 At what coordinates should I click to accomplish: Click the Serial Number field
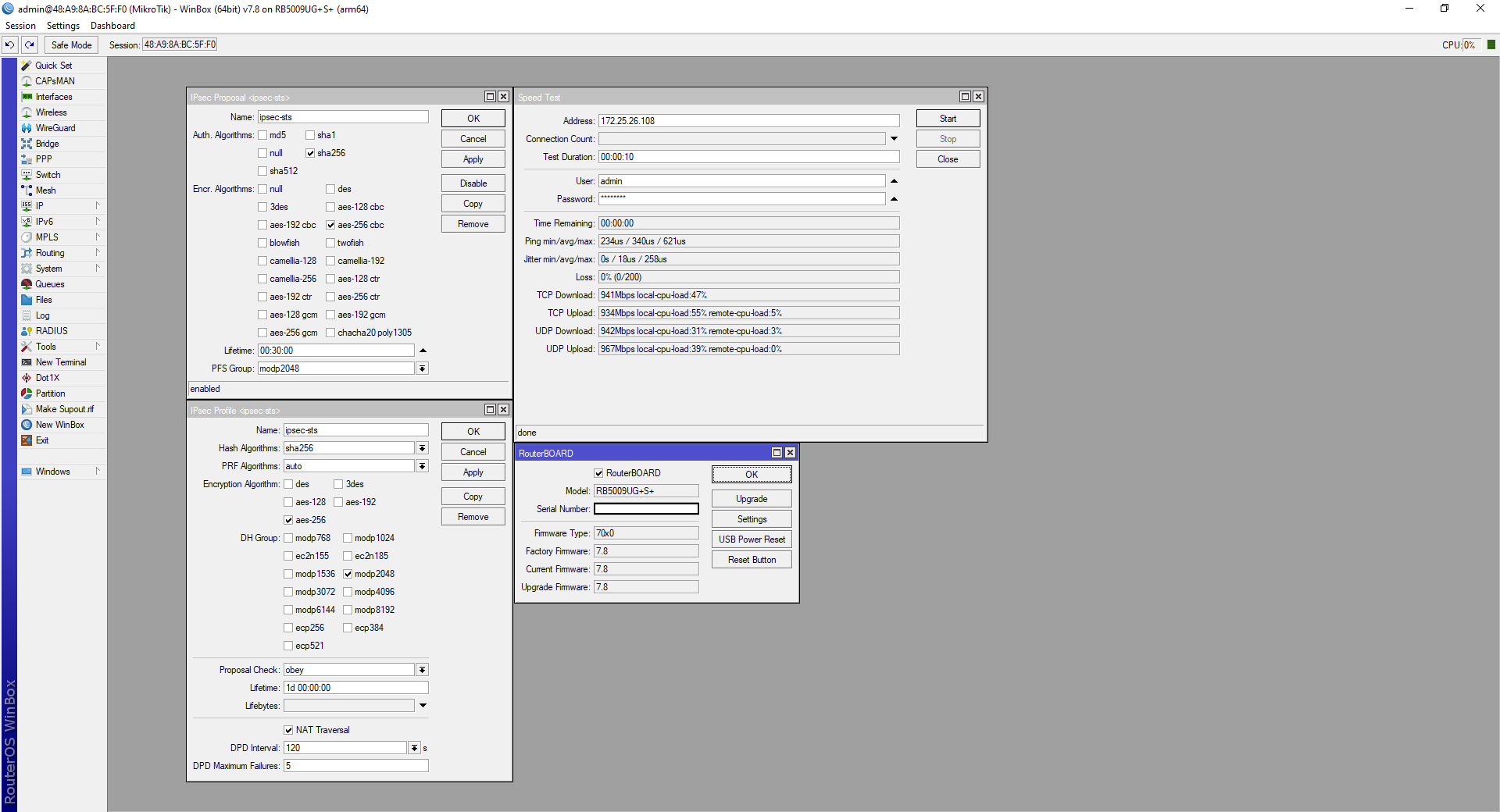pyautogui.click(x=646, y=509)
